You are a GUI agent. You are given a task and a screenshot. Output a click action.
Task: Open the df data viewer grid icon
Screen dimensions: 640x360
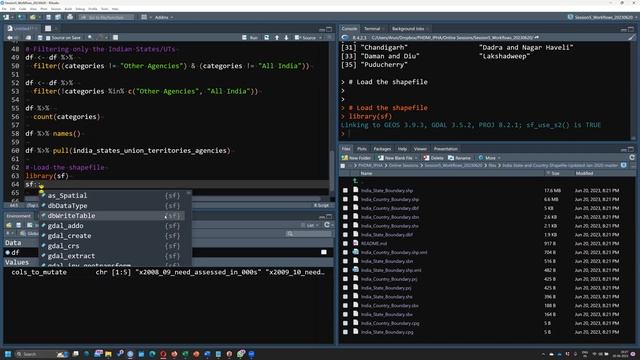point(324,252)
